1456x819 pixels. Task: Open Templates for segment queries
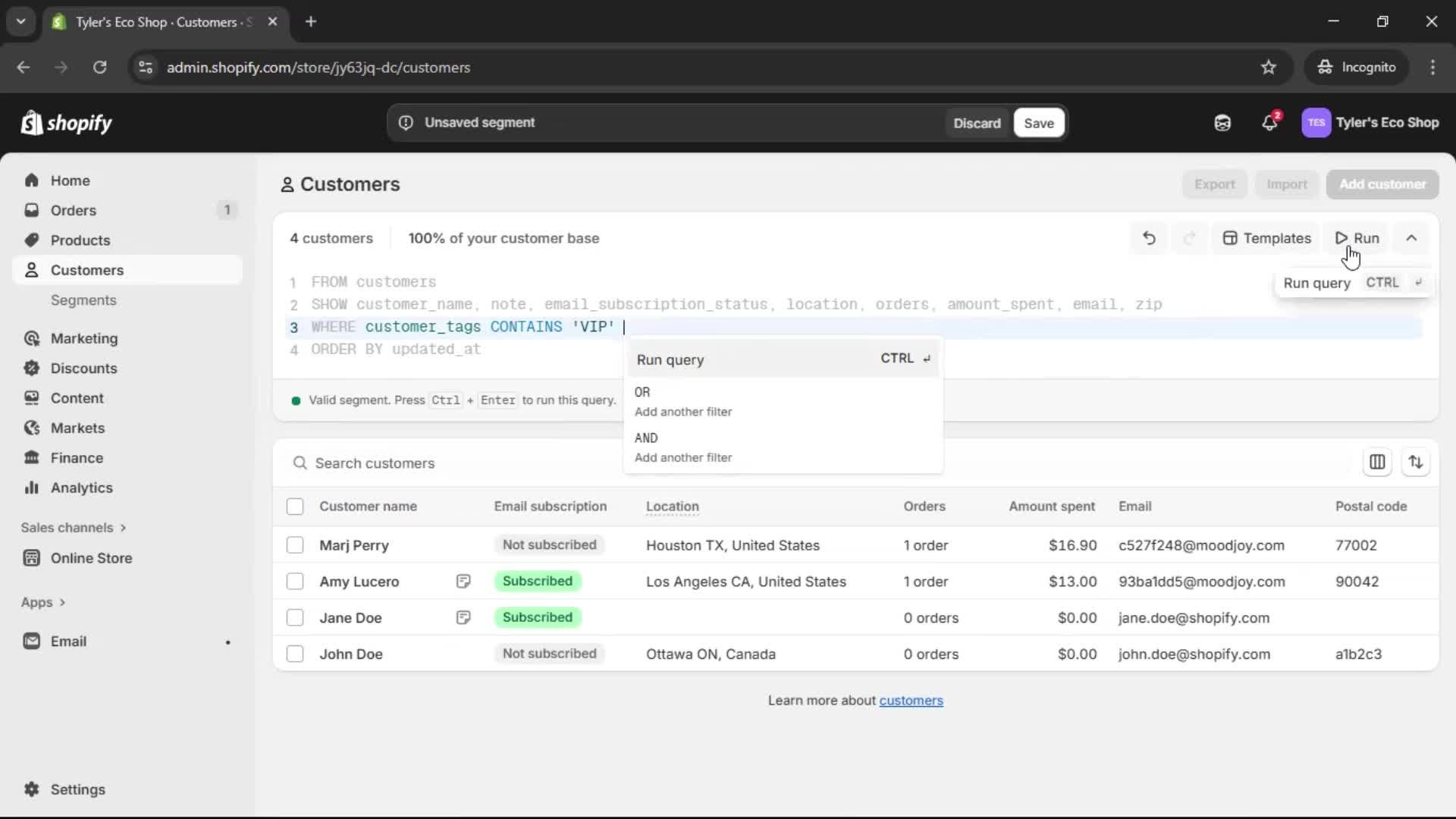point(1267,238)
